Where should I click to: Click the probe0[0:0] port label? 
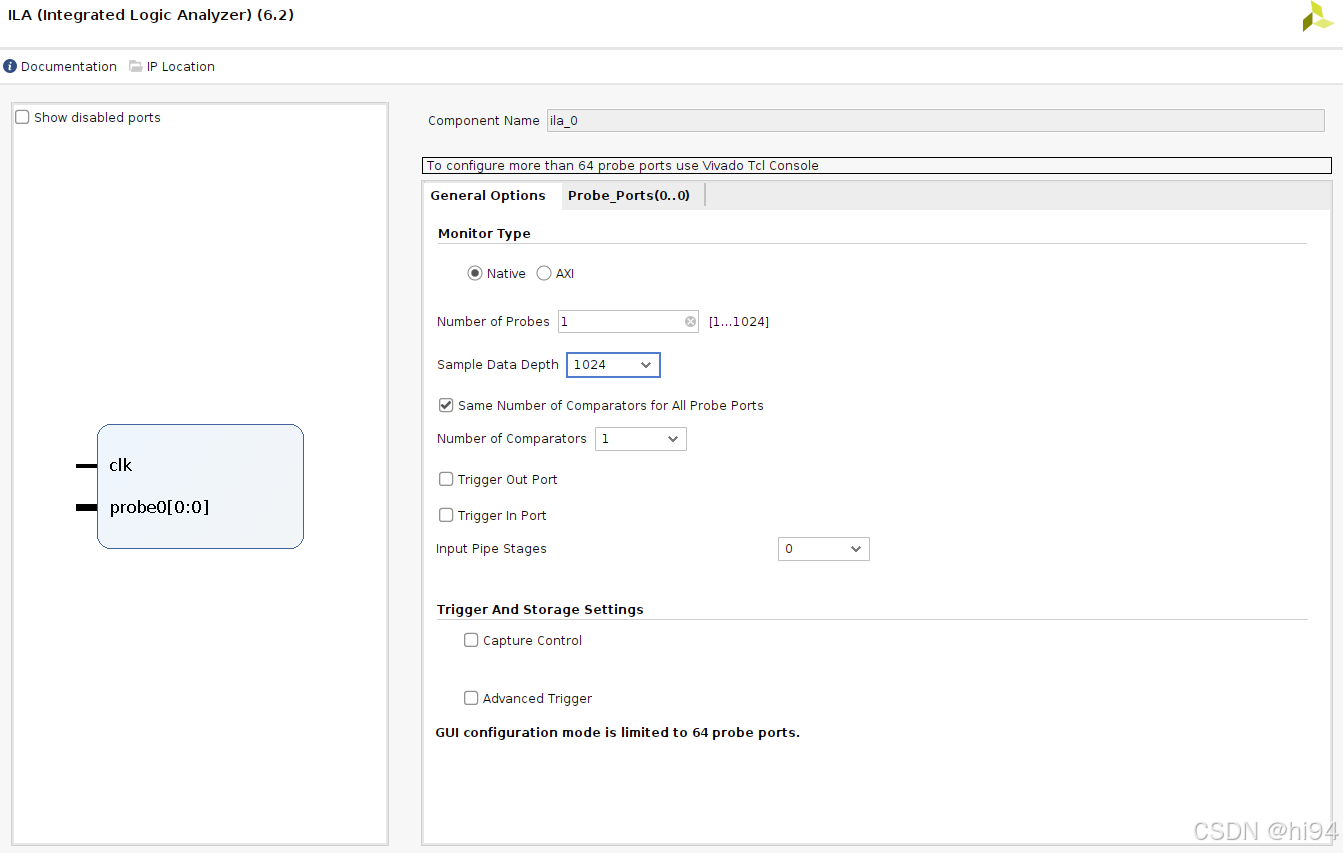click(159, 507)
